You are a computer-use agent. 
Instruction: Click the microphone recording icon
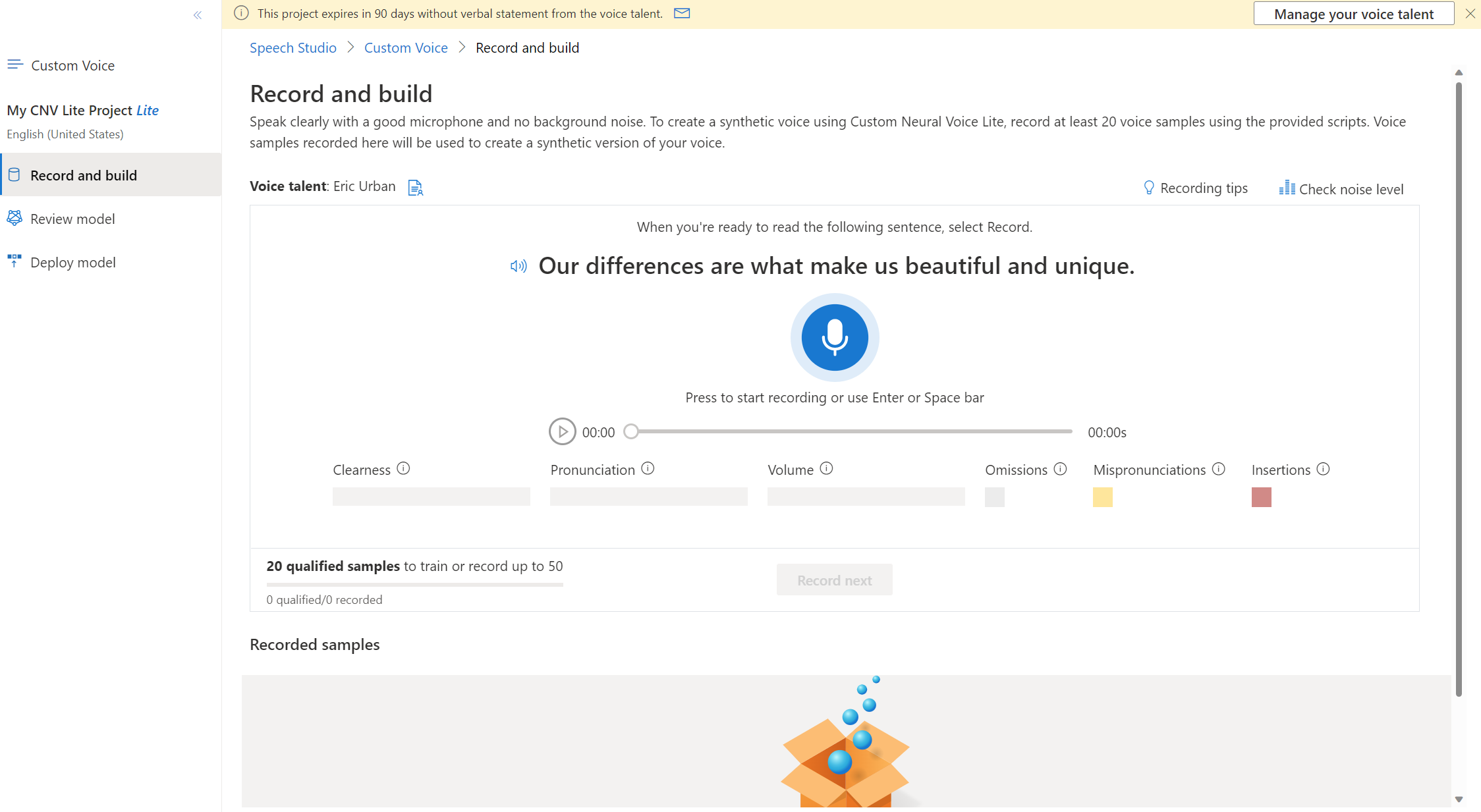pyautogui.click(x=836, y=336)
